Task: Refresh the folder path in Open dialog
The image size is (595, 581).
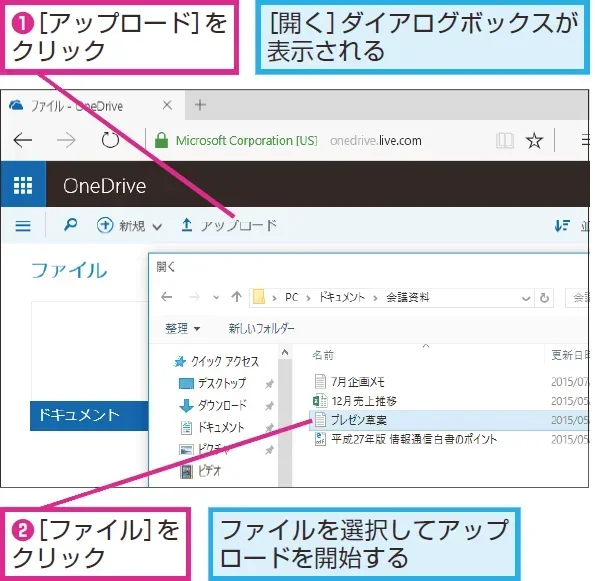Action: pyautogui.click(x=544, y=298)
